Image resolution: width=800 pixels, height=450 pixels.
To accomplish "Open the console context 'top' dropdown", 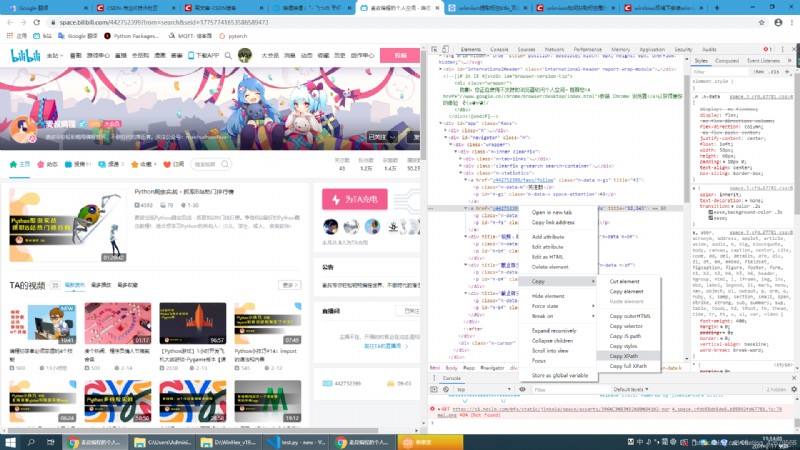I will (x=483, y=389).
